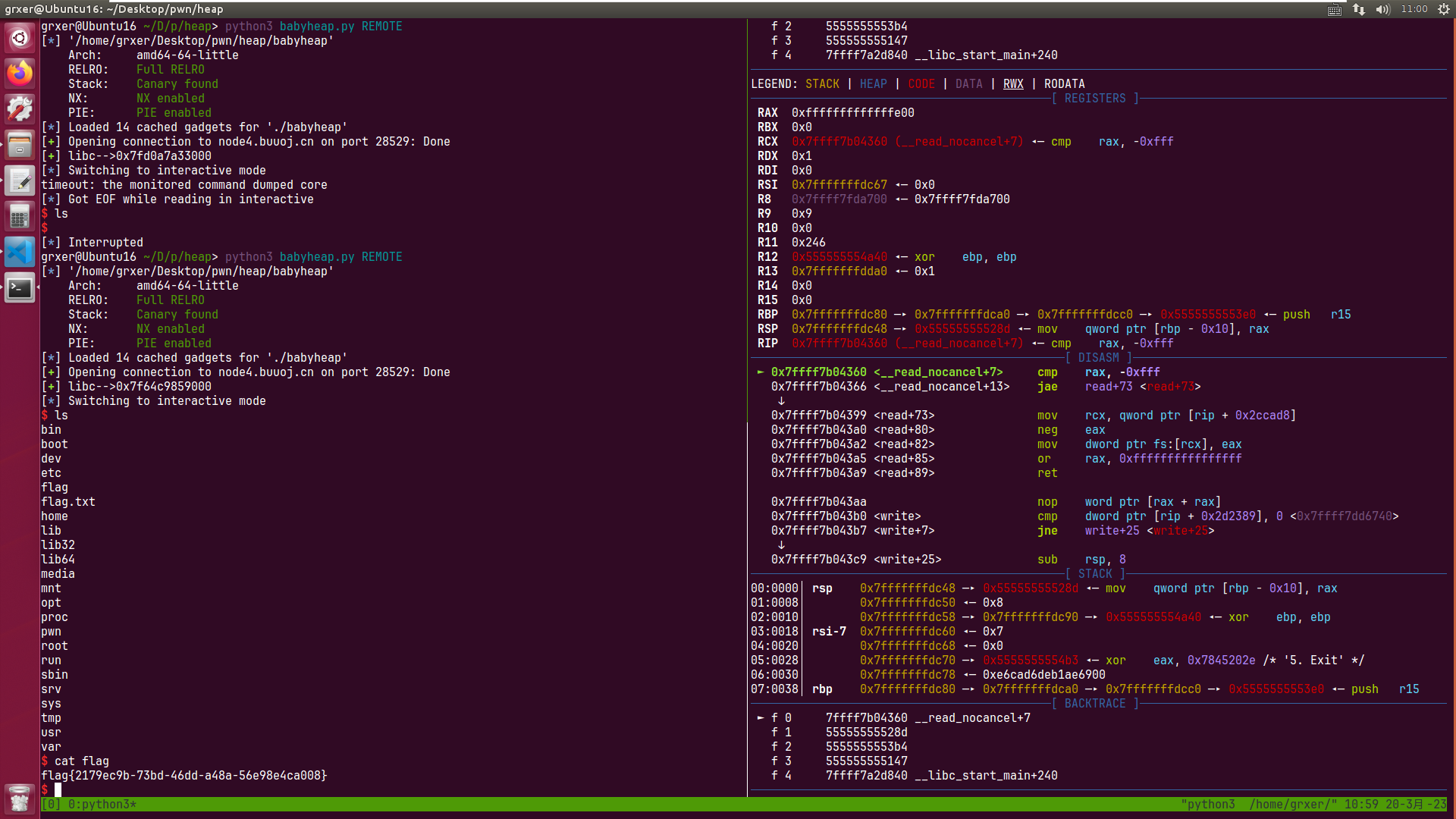Select tmux window 0:python3* in status bar

click(102, 804)
